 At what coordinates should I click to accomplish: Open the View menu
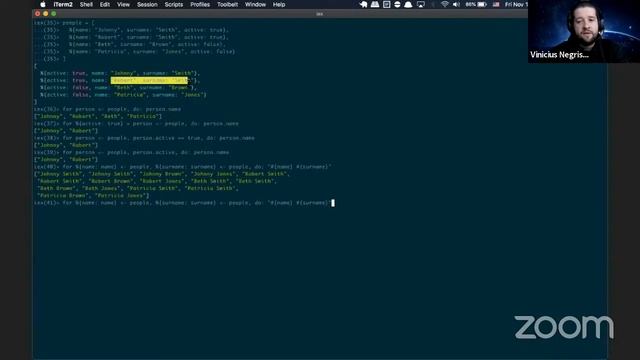click(123, 4)
